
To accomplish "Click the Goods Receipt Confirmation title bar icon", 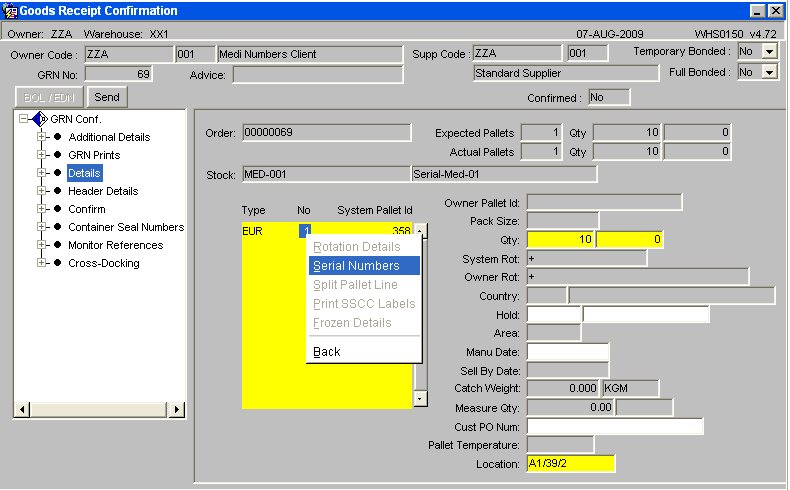I will 10,11.
